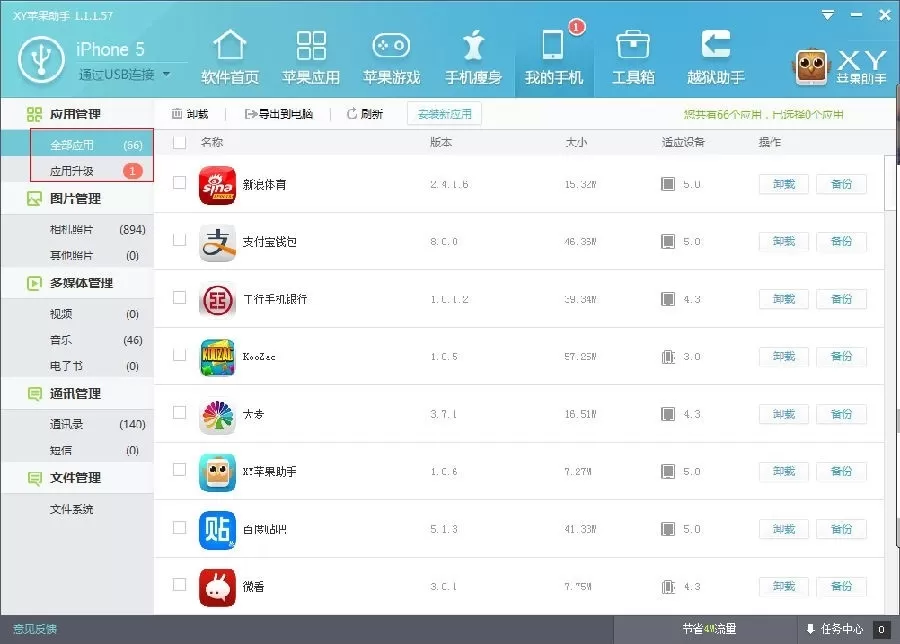Viewport: 900px width, 644px height.
Task: Check the box for 大麦
Action: (x=180, y=413)
